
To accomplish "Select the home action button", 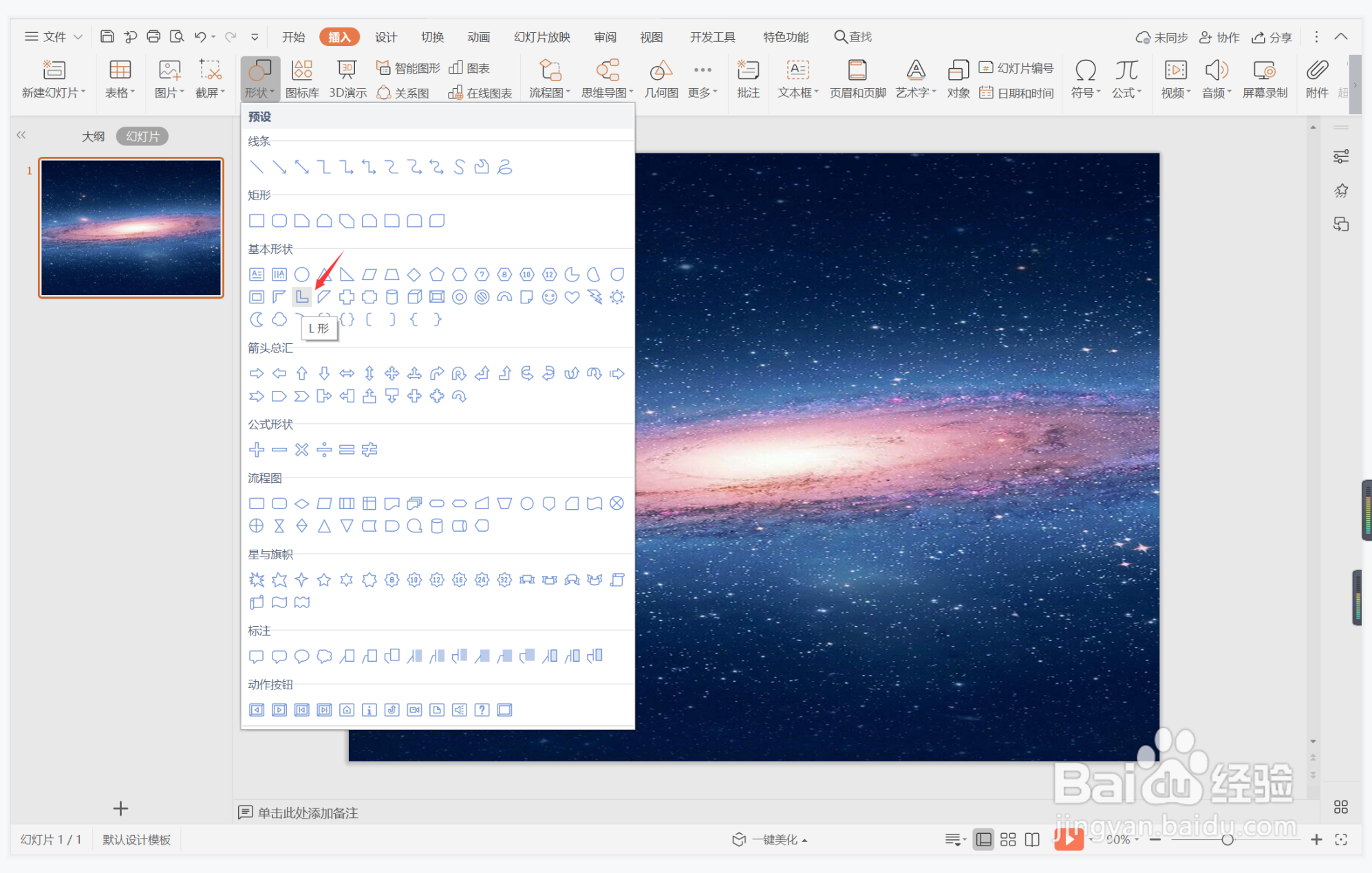I will 347,710.
